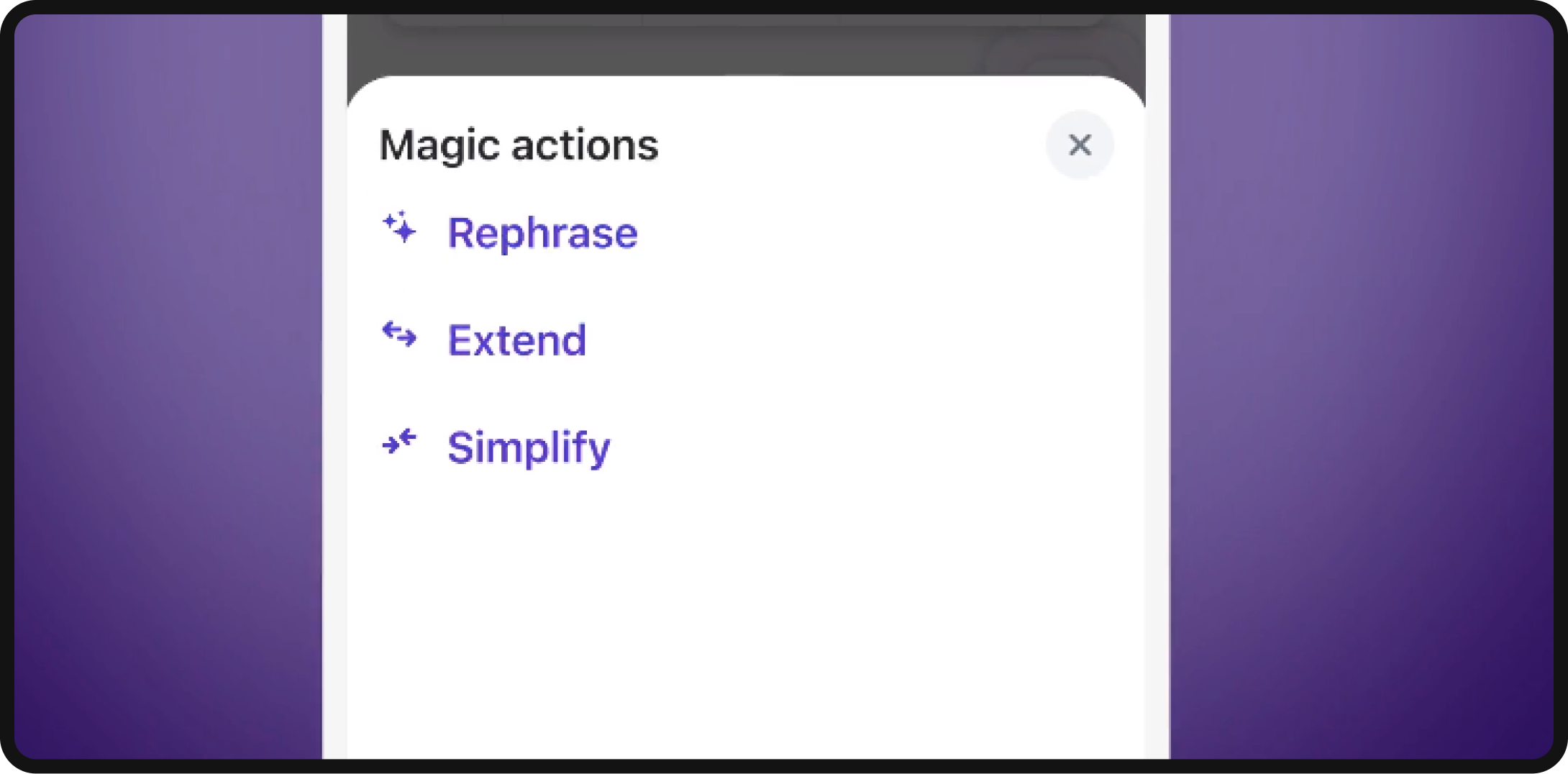Dismiss the Magic actions dialog
The width and height of the screenshot is (1568, 774).
(x=1080, y=145)
